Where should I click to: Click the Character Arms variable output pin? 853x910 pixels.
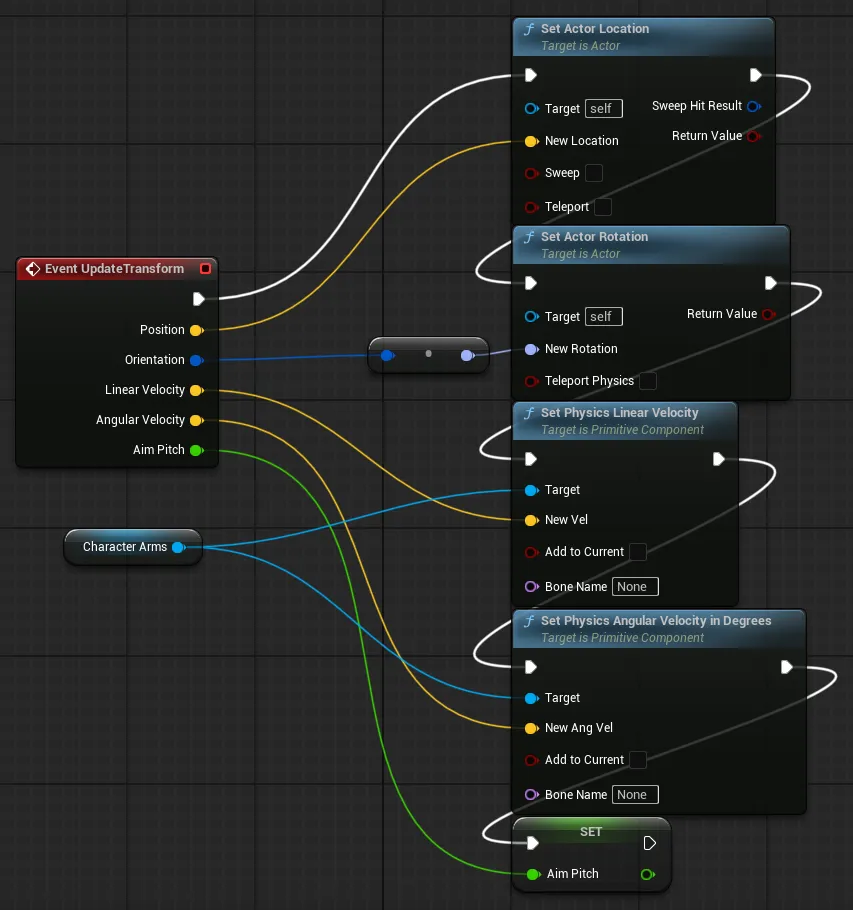179,547
